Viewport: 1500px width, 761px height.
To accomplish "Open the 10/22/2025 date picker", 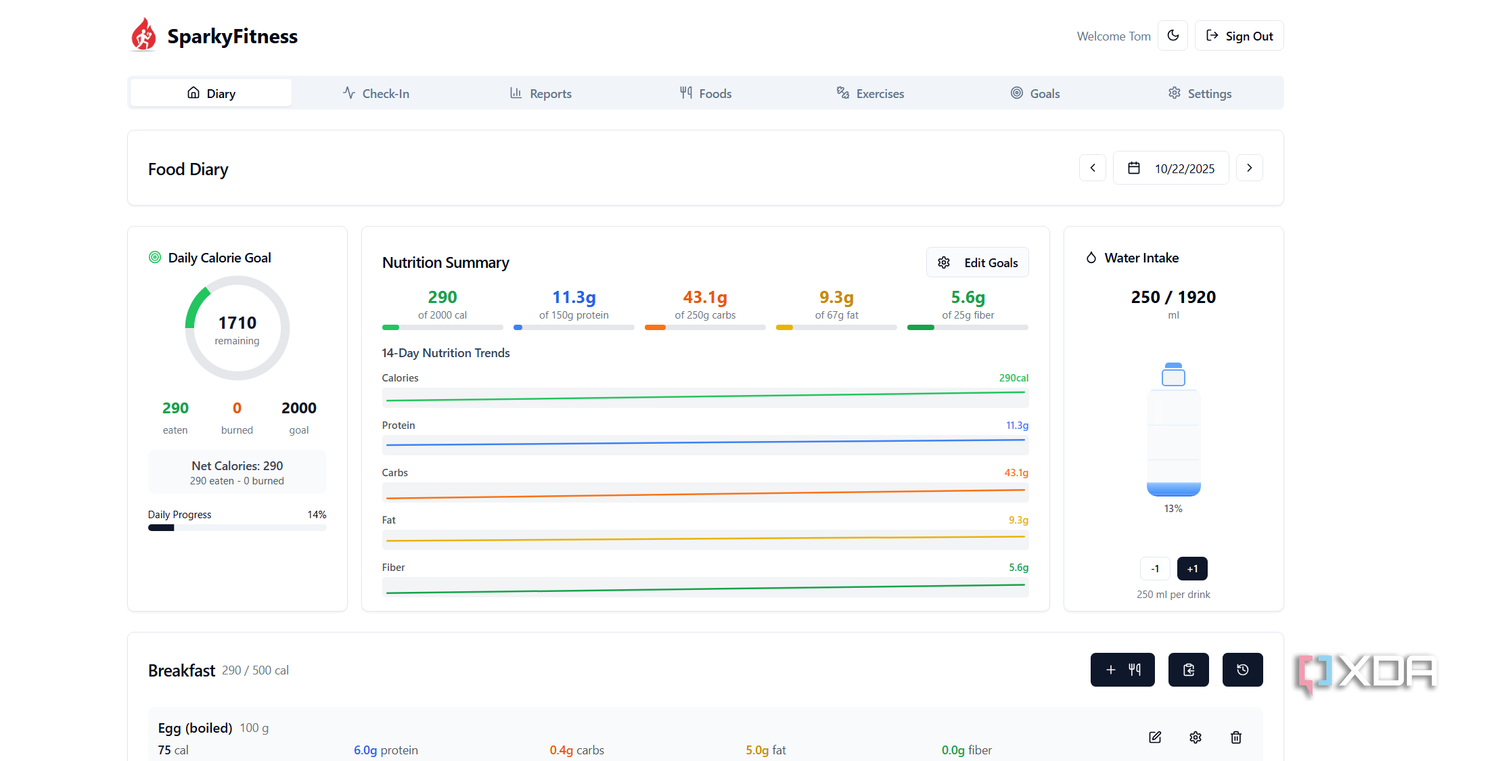I will pyautogui.click(x=1171, y=168).
